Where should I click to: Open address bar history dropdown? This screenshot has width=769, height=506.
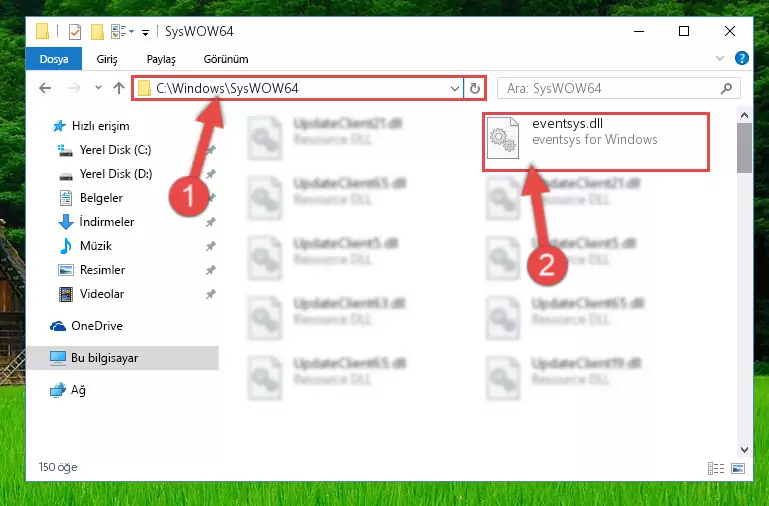[x=455, y=89]
